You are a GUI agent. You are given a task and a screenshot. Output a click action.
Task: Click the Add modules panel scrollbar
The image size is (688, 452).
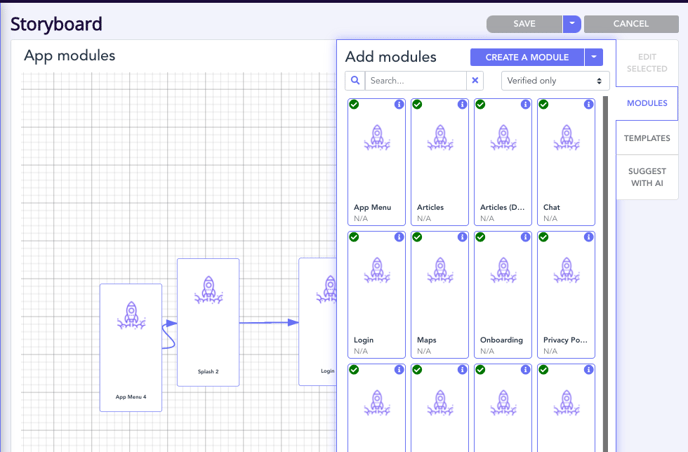(x=606, y=272)
